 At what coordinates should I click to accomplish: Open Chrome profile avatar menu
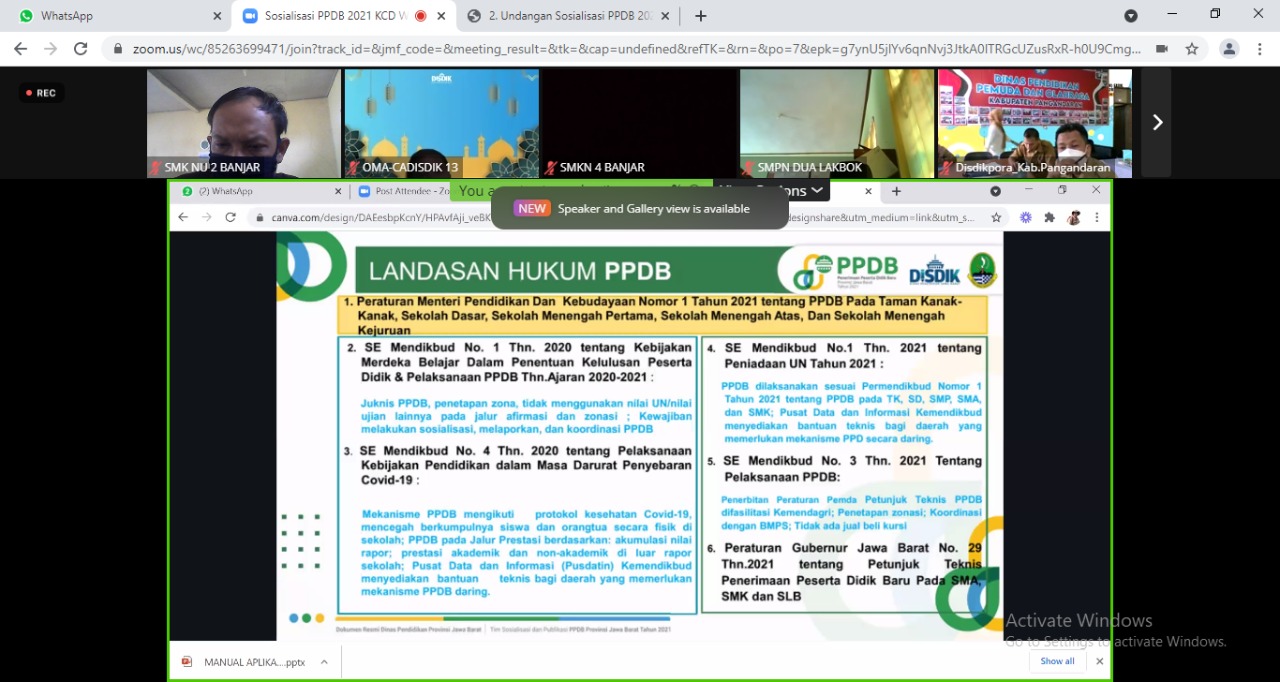coord(1229,49)
